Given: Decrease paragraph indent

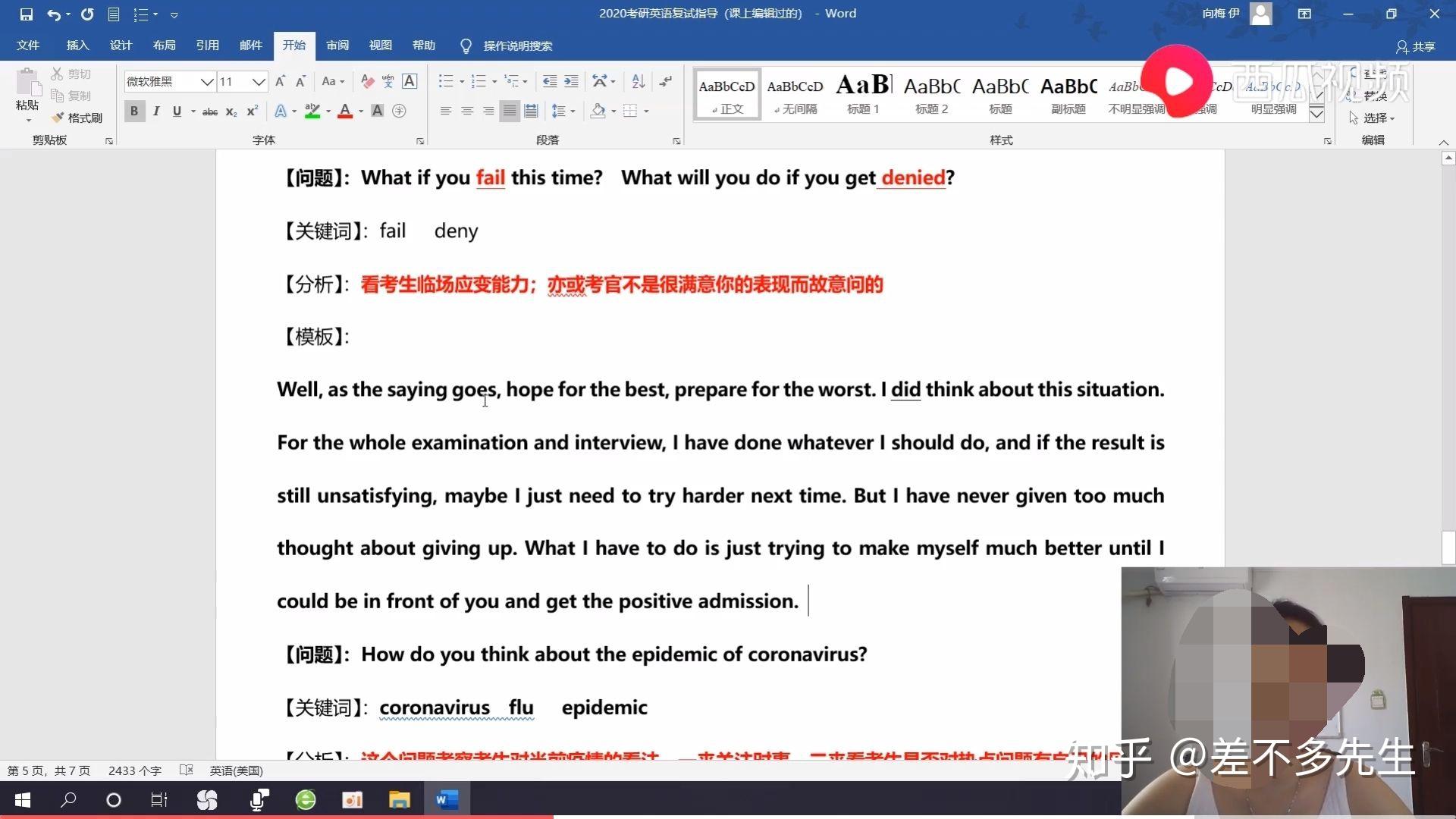Looking at the screenshot, I should tap(550, 81).
